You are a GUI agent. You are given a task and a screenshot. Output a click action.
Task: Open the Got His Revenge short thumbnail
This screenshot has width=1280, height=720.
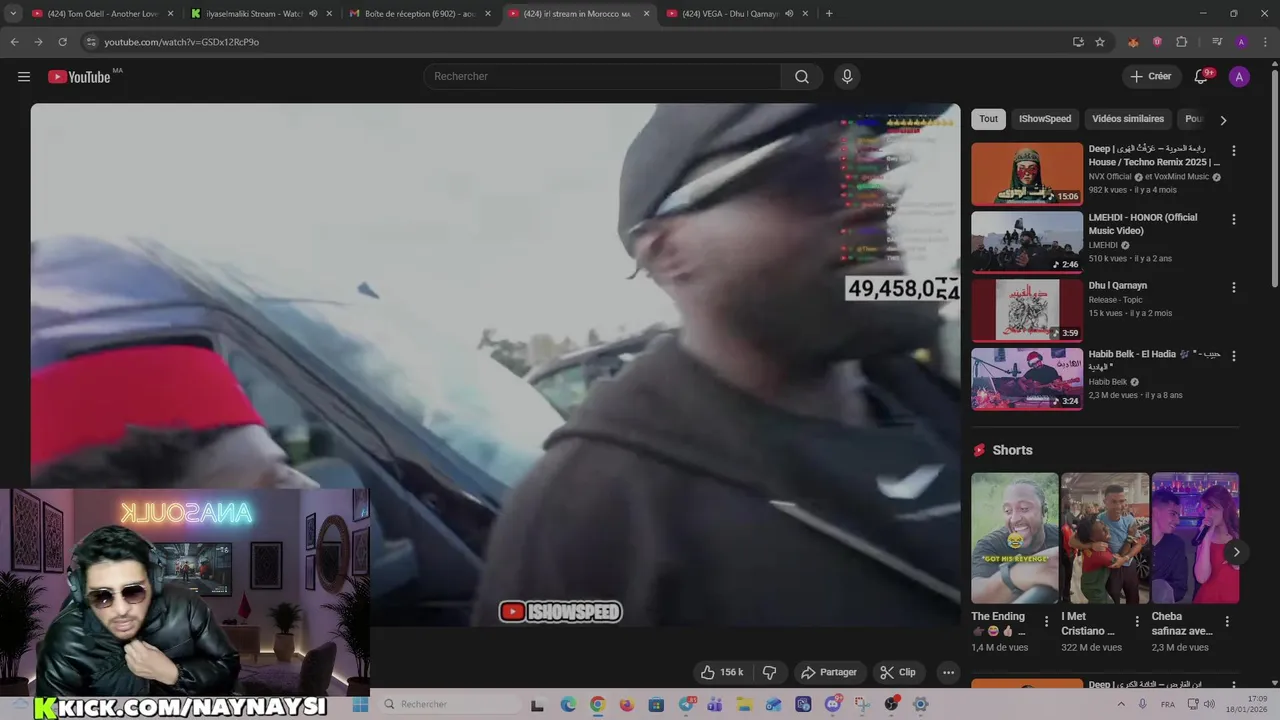[1015, 538]
